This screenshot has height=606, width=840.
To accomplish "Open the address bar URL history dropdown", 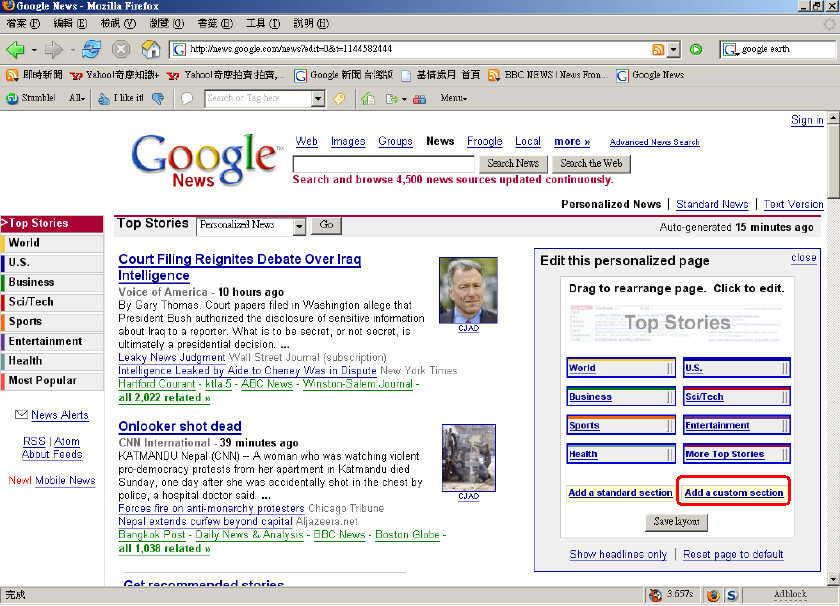I will pos(674,50).
